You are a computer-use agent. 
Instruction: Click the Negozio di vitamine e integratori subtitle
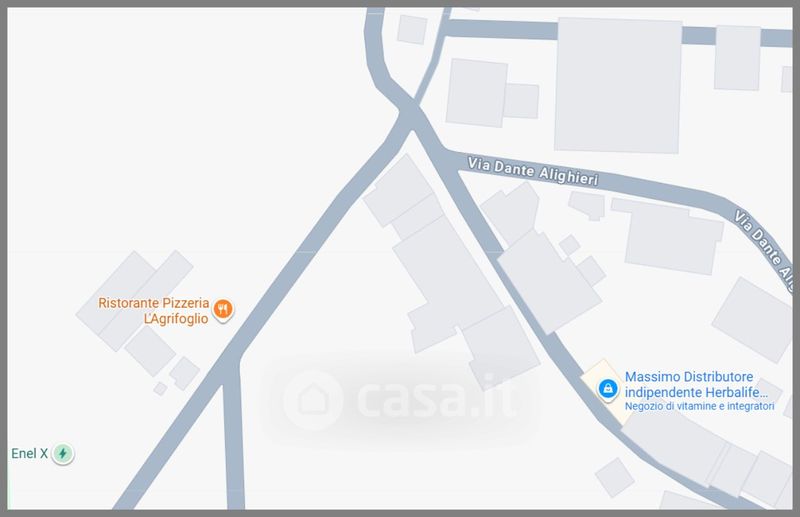click(699, 406)
